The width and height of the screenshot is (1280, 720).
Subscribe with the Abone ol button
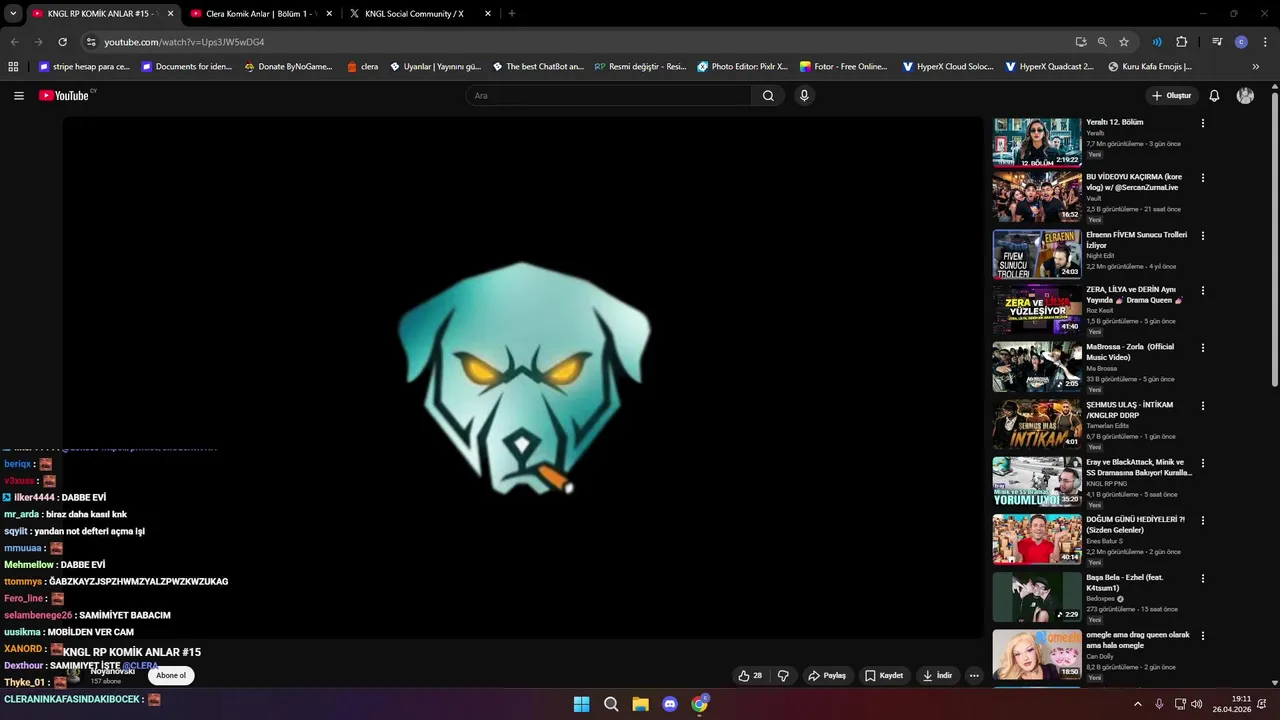pyautogui.click(x=171, y=676)
